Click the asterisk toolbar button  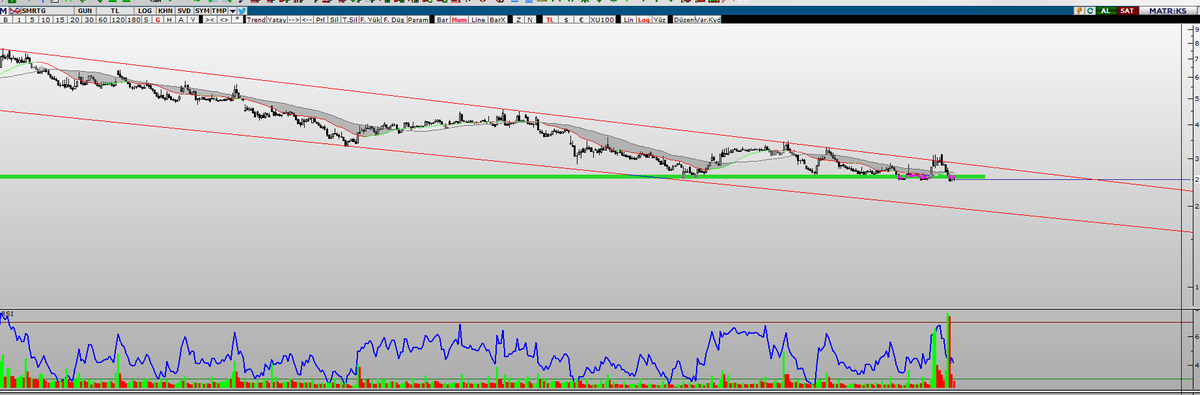pyautogui.click(x=237, y=19)
